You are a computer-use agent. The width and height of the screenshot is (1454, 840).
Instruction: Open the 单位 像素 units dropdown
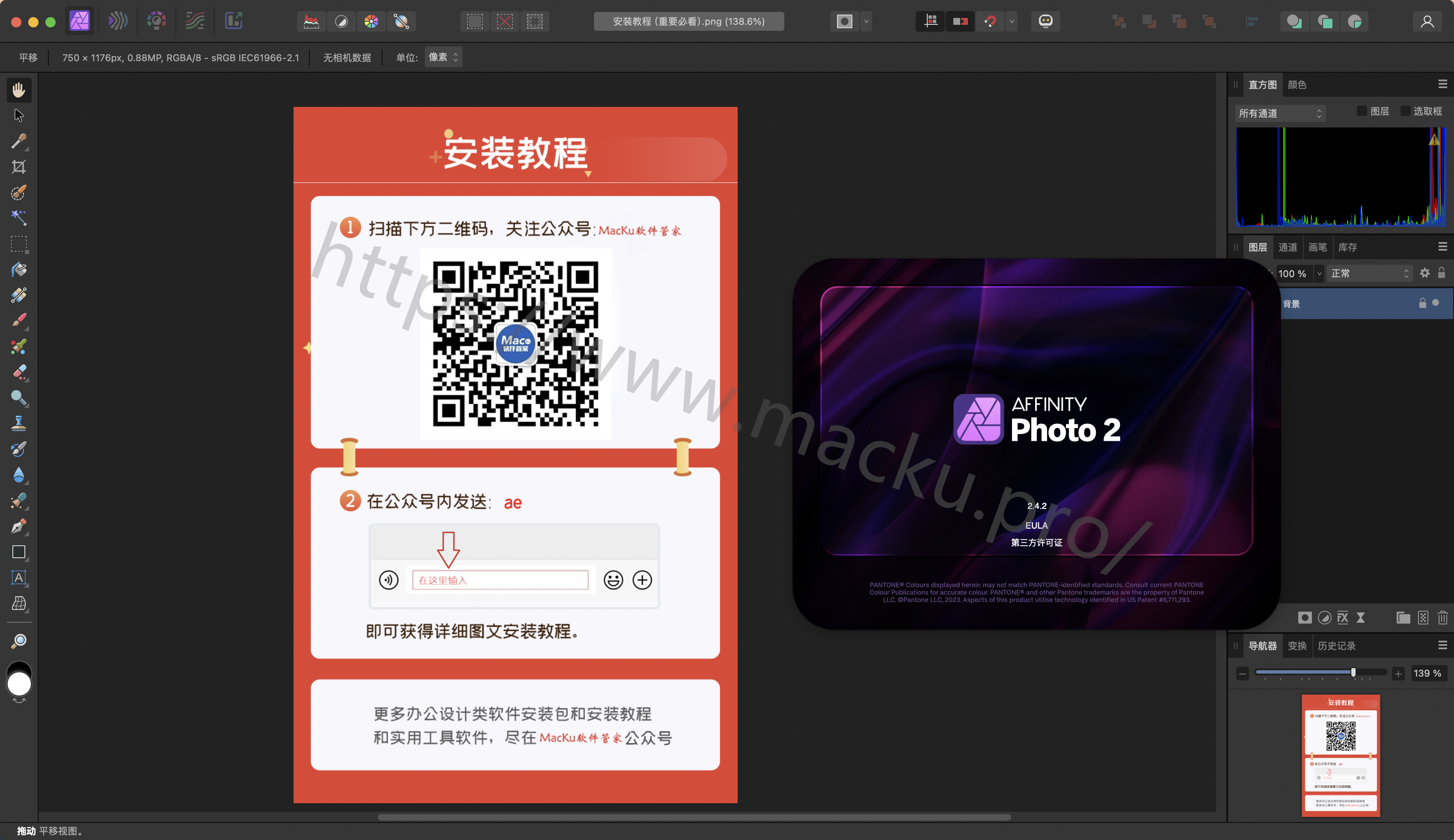click(x=444, y=57)
